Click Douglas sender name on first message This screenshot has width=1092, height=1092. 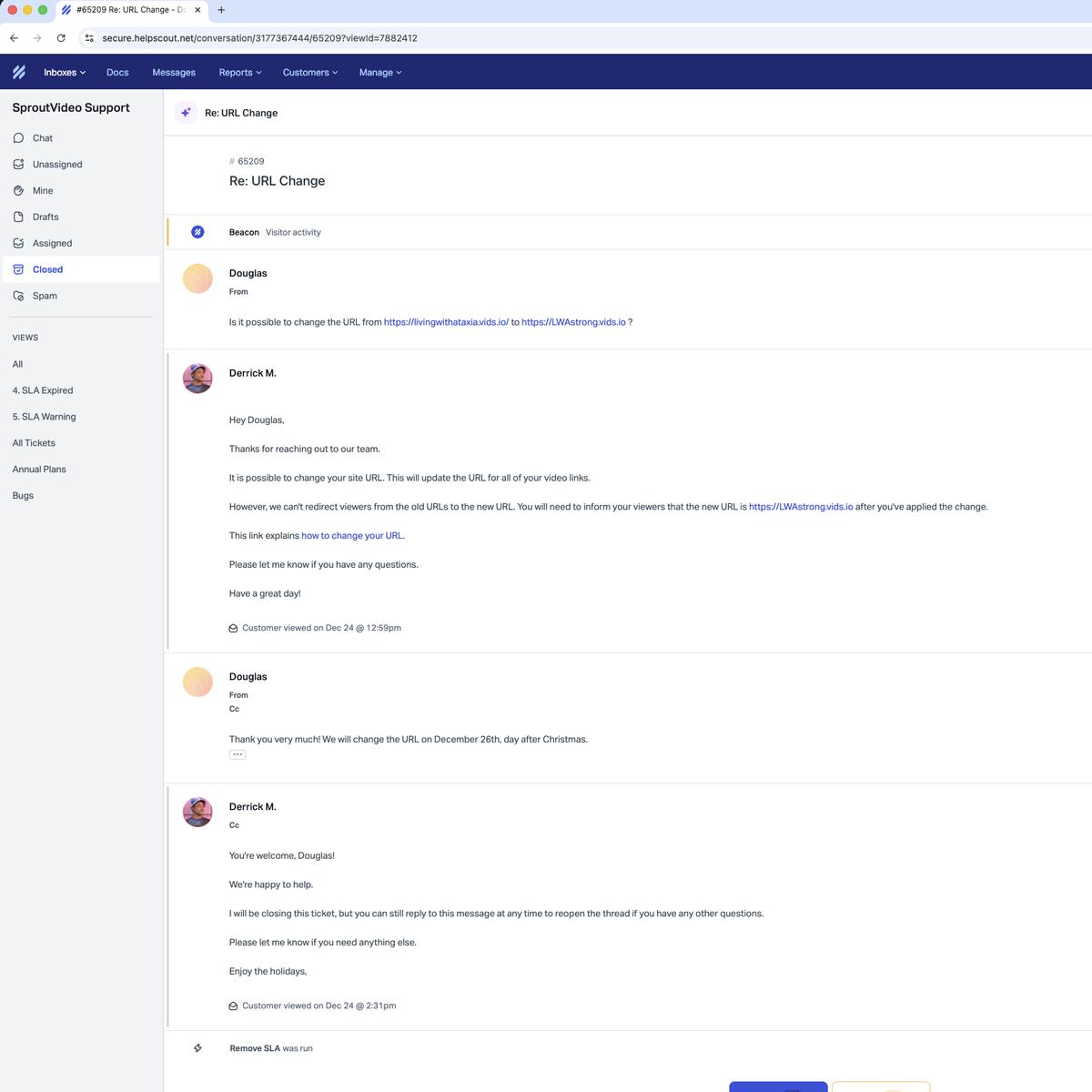point(248,273)
